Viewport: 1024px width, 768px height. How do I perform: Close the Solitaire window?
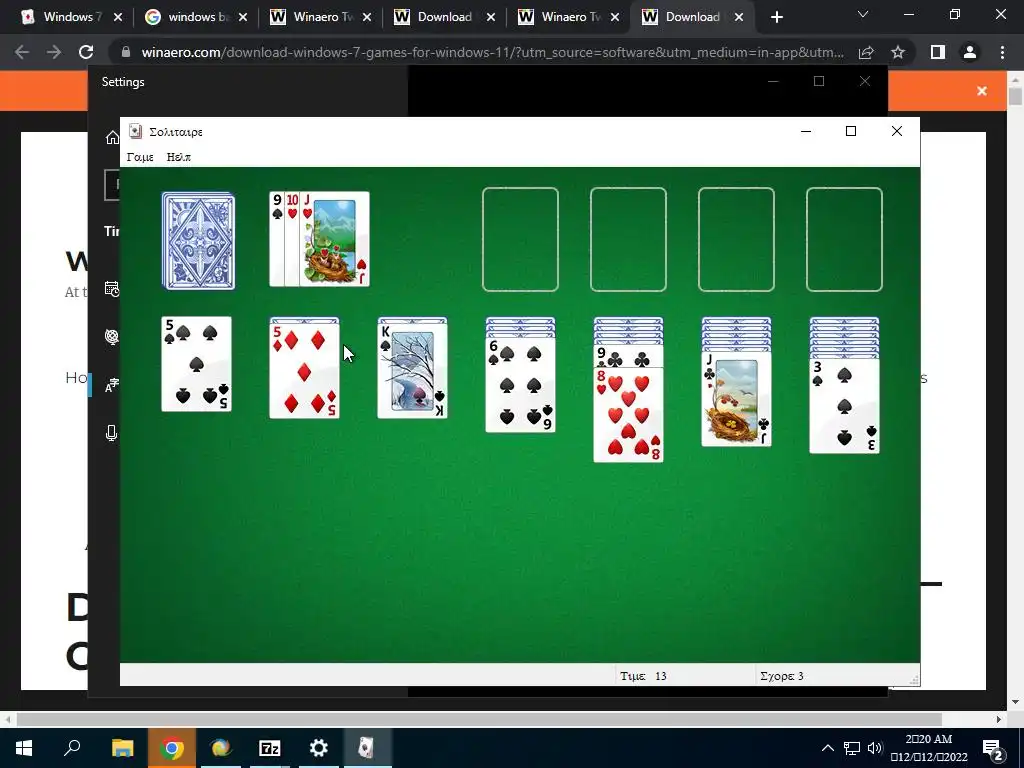coord(897,131)
